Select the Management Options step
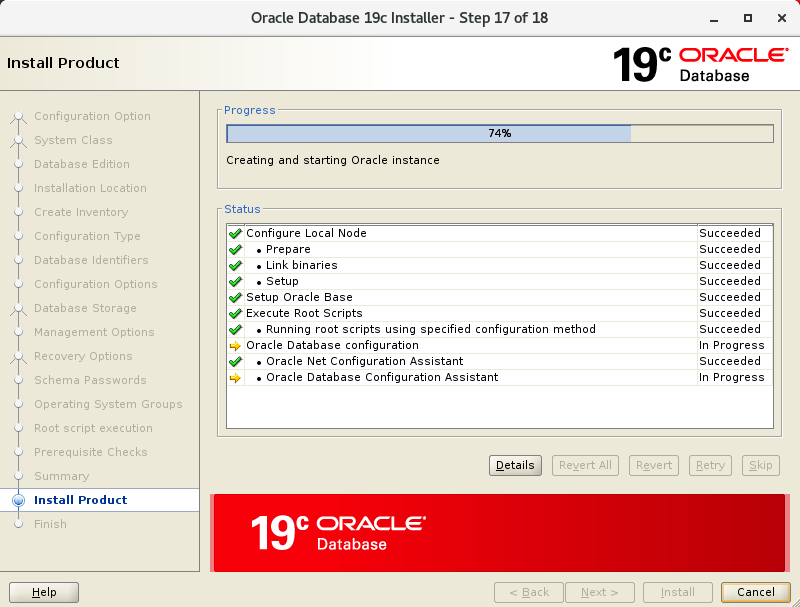800x607 pixels. point(94,332)
